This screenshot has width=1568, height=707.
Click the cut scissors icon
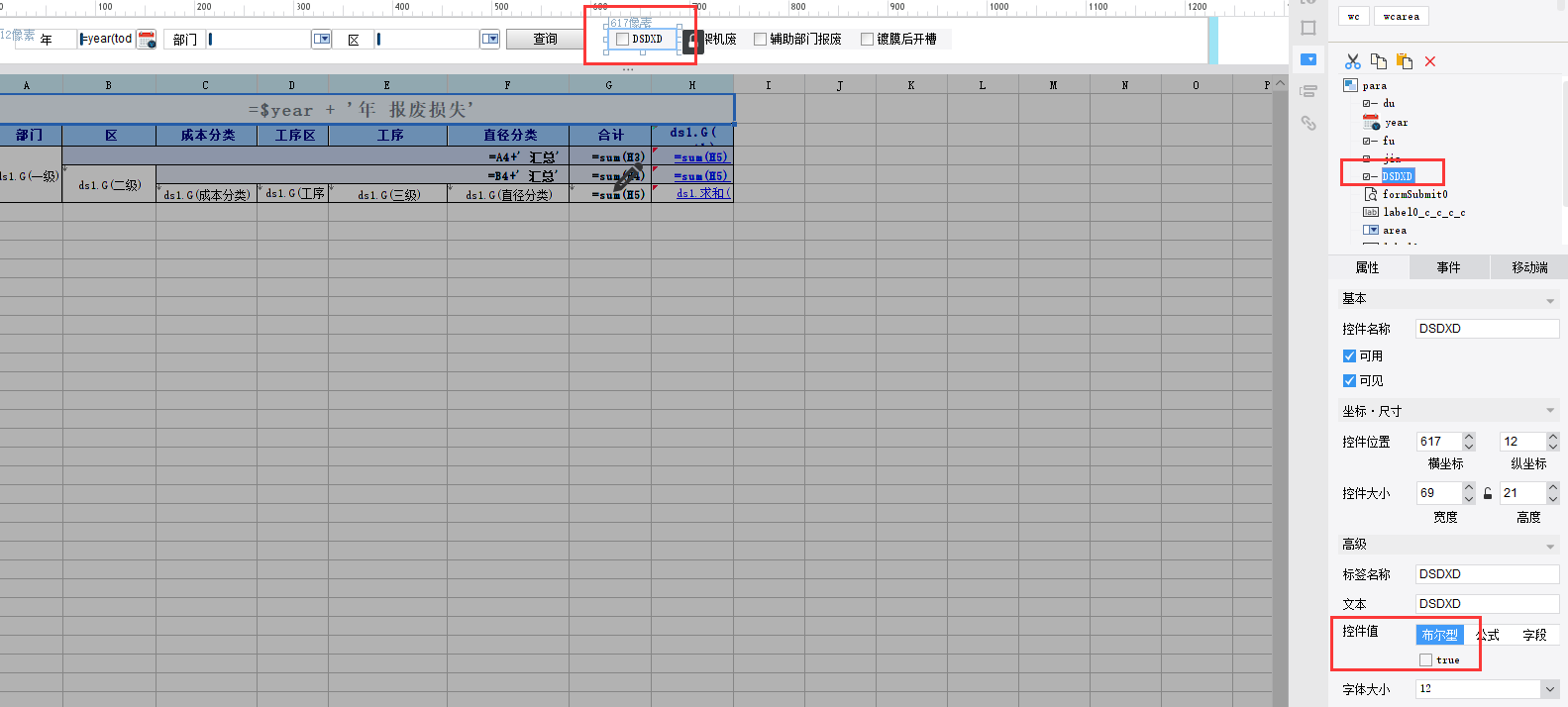tap(1352, 61)
